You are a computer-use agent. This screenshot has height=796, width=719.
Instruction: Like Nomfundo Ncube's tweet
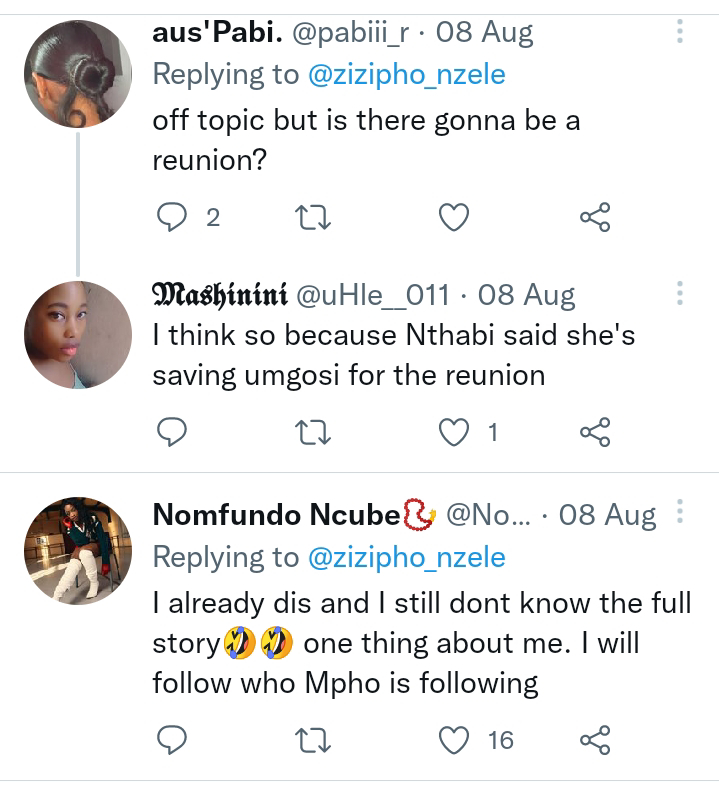click(455, 739)
